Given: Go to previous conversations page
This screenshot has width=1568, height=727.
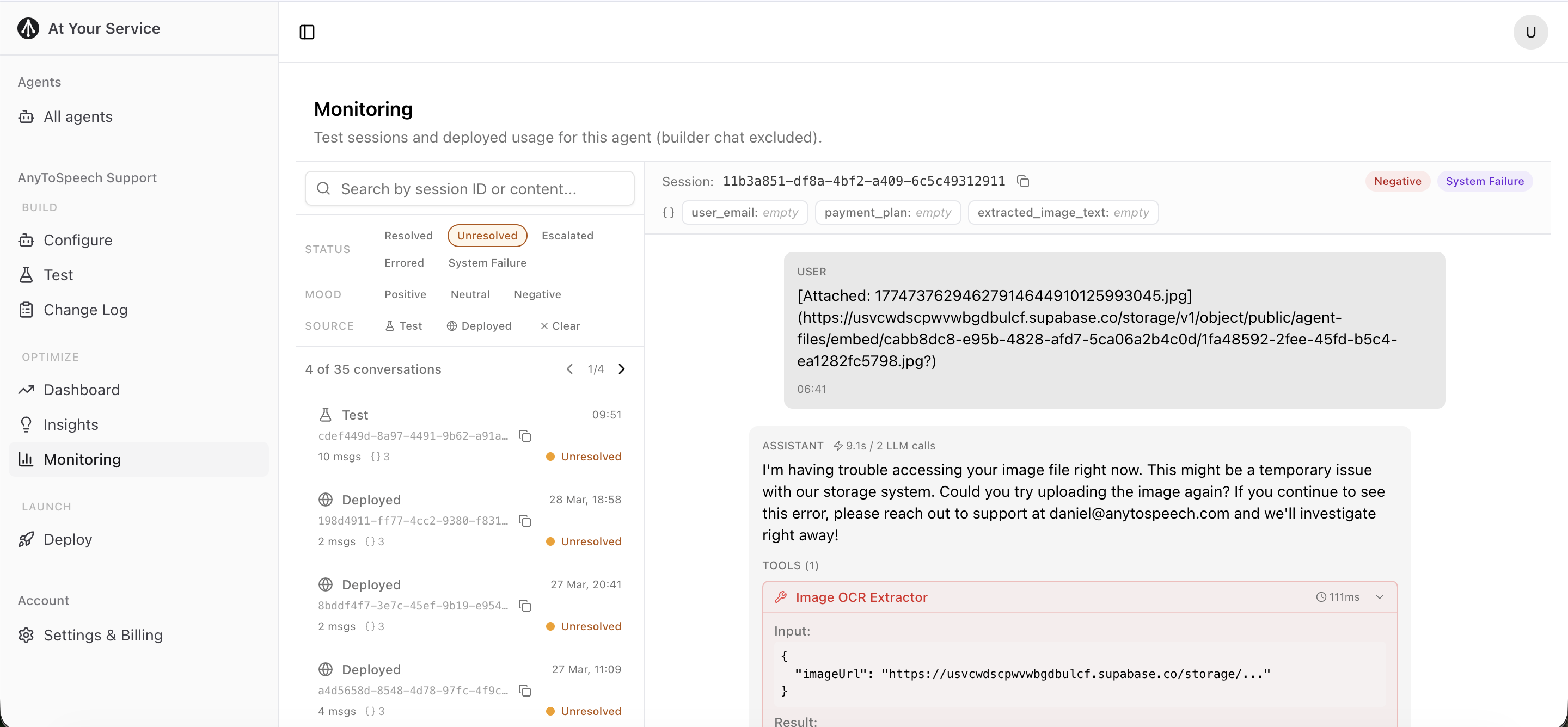Looking at the screenshot, I should coord(569,369).
